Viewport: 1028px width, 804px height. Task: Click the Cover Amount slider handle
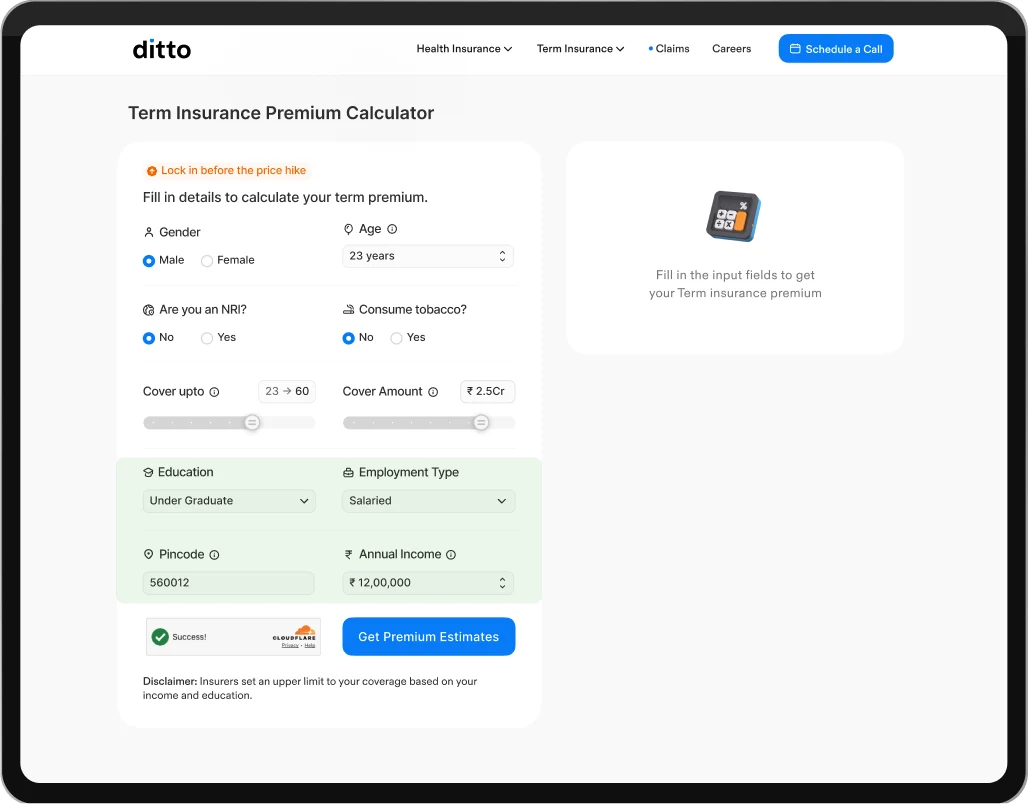[481, 423]
